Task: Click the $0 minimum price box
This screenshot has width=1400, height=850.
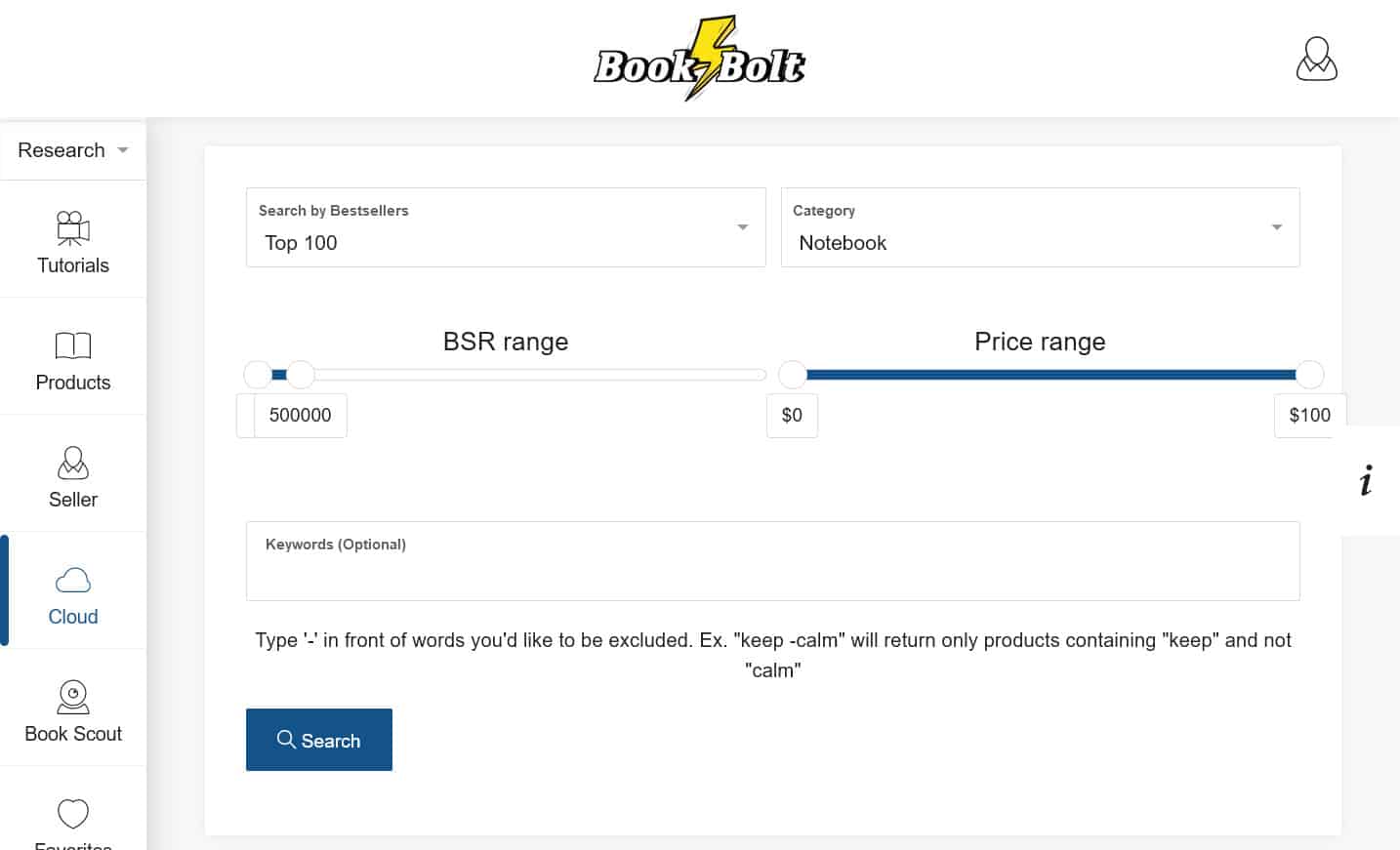Action: 792,416
